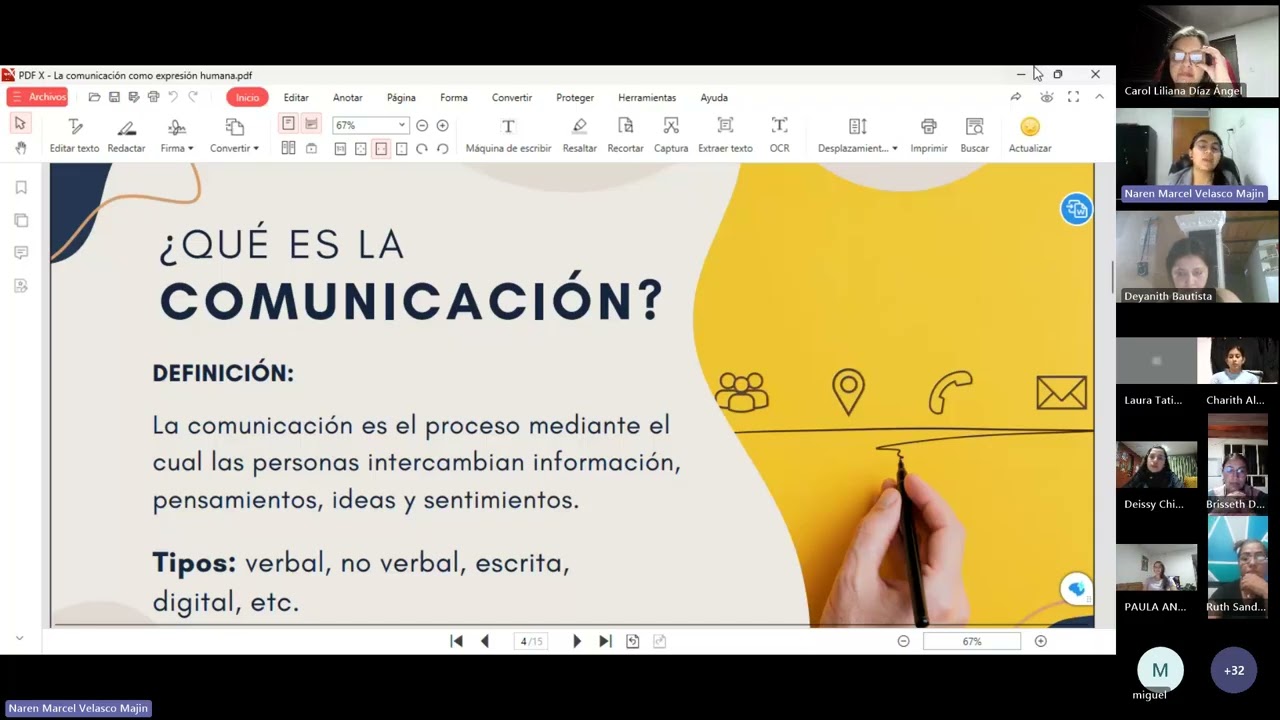Open the Archivos menu button
Viewport: 1280px width, 720px height.
[38, 97]
